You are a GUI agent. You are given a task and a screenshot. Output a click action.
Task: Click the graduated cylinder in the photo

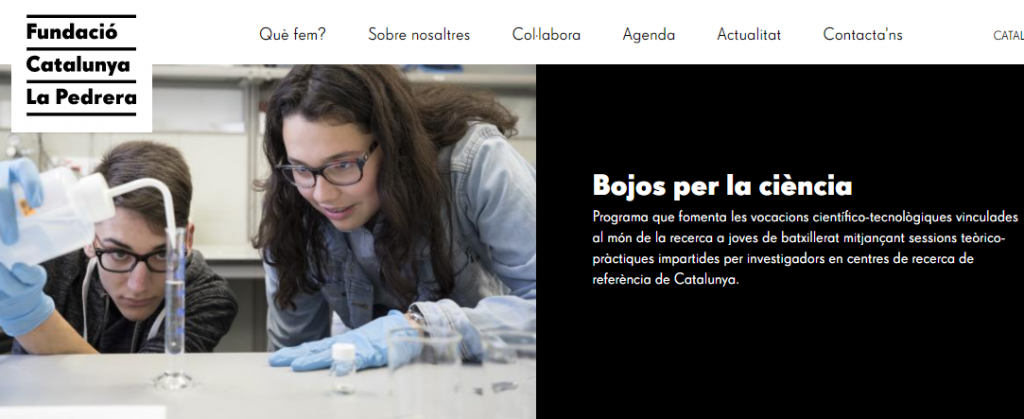pos(174,307)
